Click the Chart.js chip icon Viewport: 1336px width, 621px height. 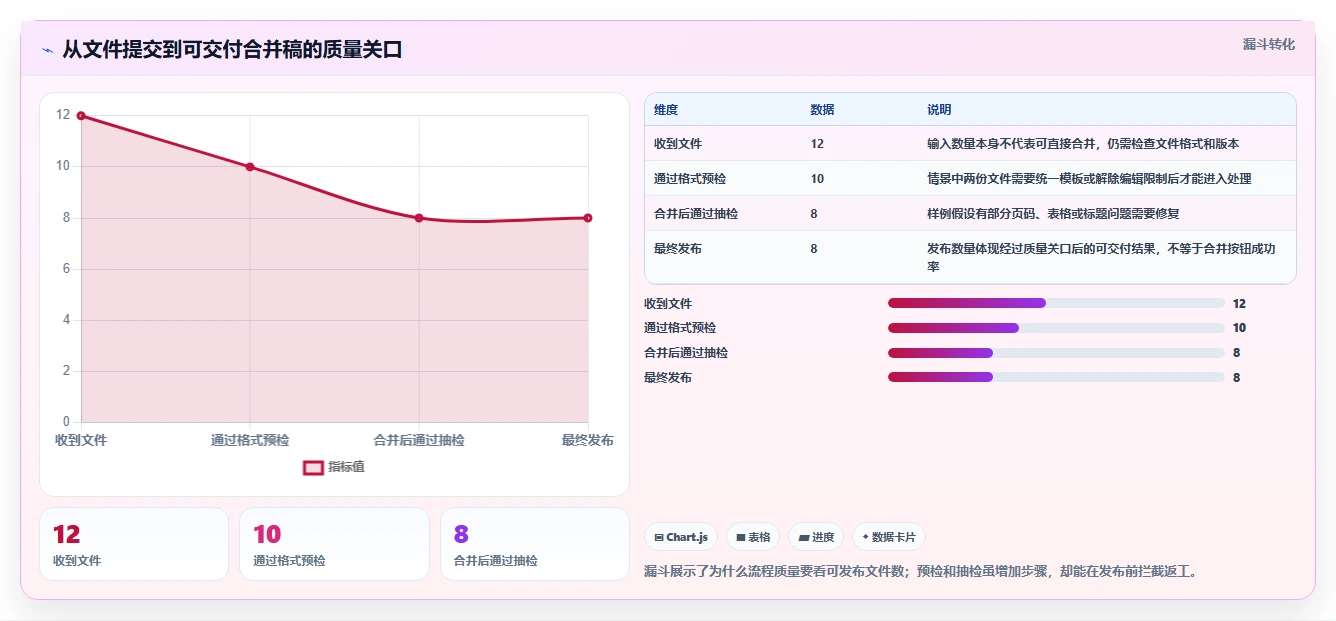[659, 538]
